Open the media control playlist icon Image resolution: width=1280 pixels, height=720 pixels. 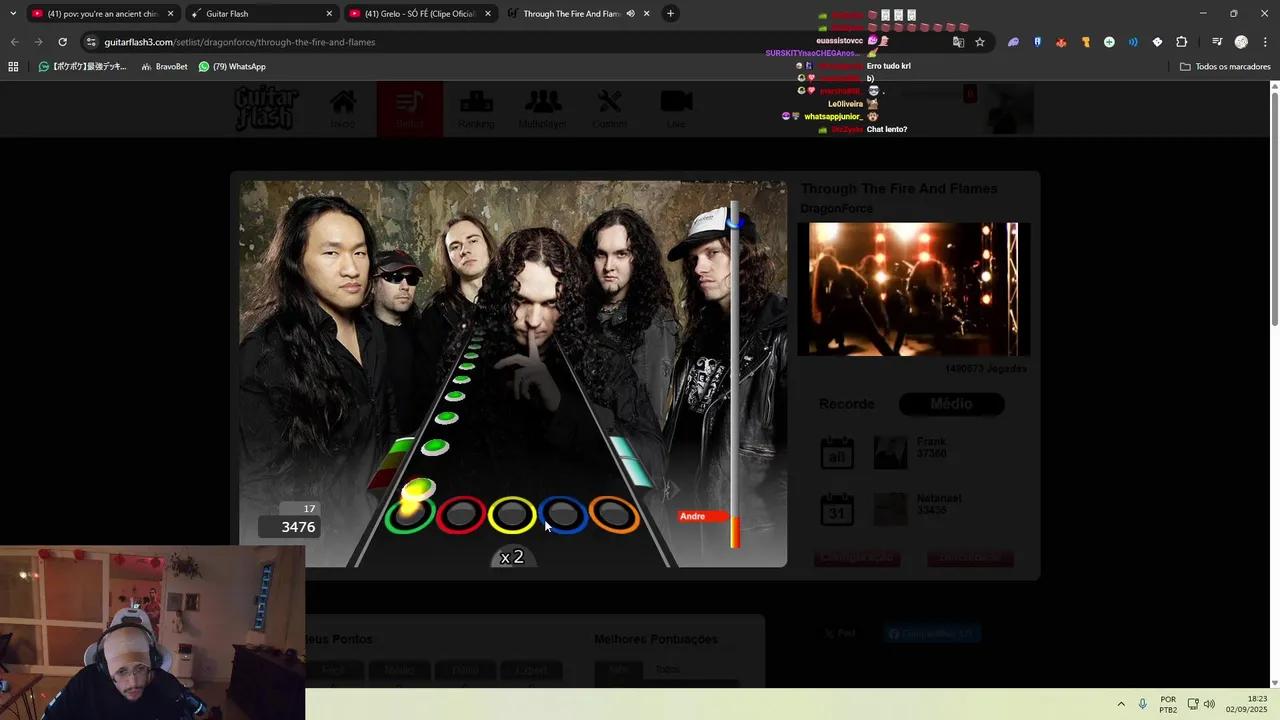pyautogui.click(x=1217, y=42)
